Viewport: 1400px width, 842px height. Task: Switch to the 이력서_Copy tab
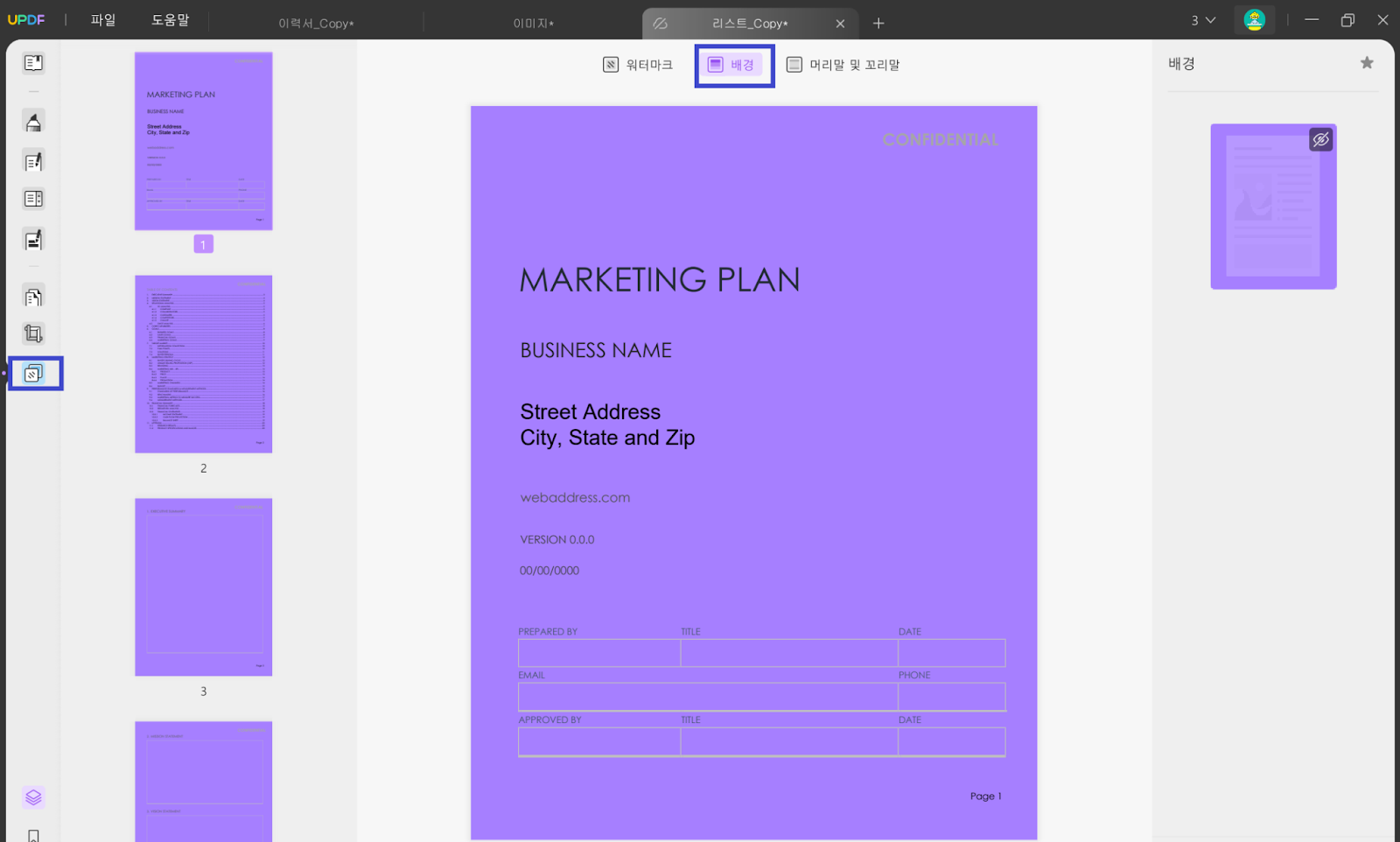pyautogui.click(x=316, y=24)
